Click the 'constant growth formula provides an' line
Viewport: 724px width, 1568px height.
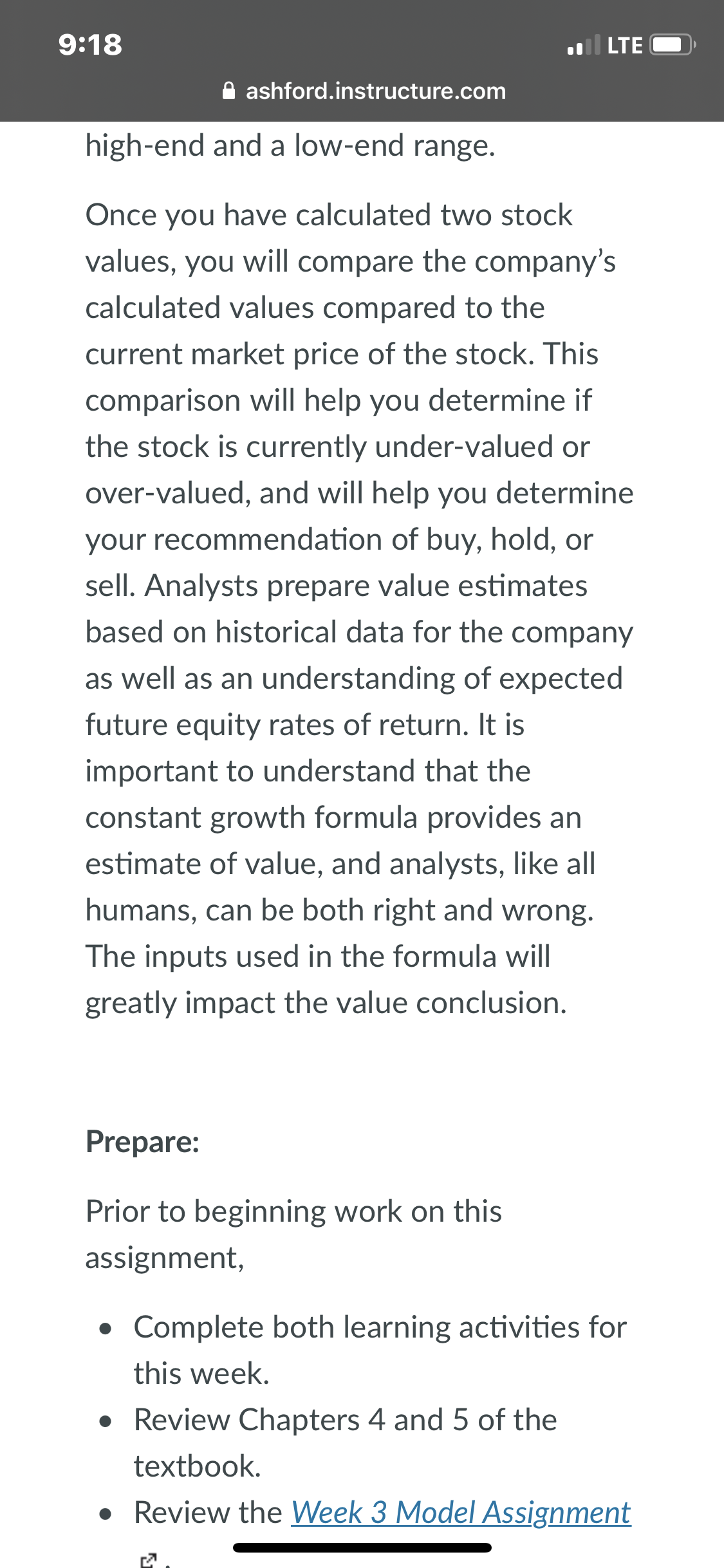coord(333,817)
